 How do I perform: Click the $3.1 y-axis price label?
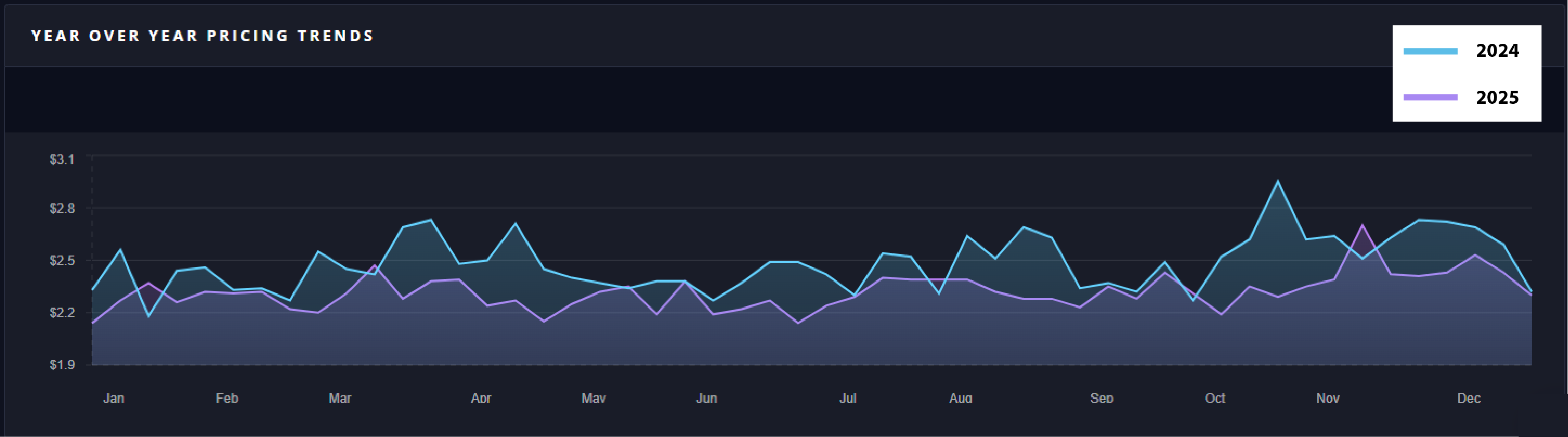[62, 160]
